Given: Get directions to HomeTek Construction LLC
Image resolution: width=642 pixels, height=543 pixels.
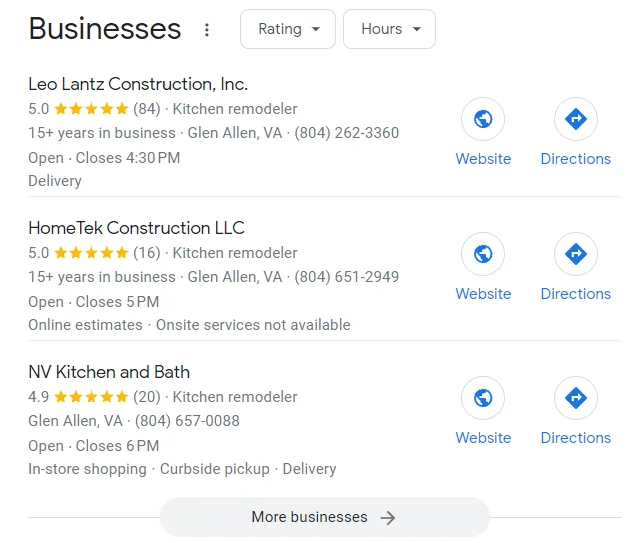Looking at the screenshot, I should [x=575, y=254].
